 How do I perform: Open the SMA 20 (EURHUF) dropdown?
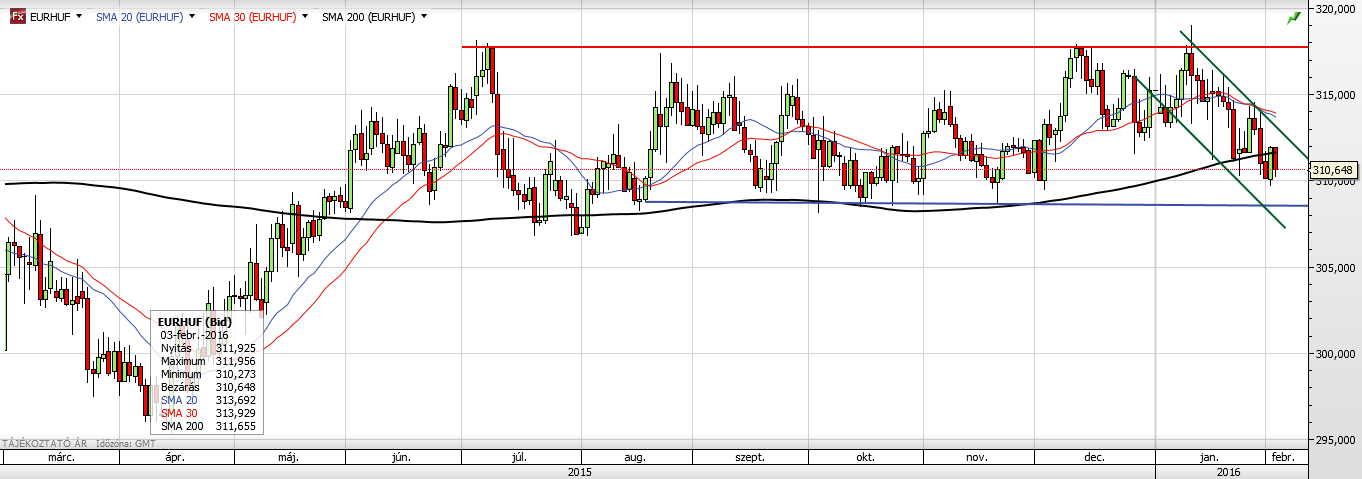click(194, 17)
